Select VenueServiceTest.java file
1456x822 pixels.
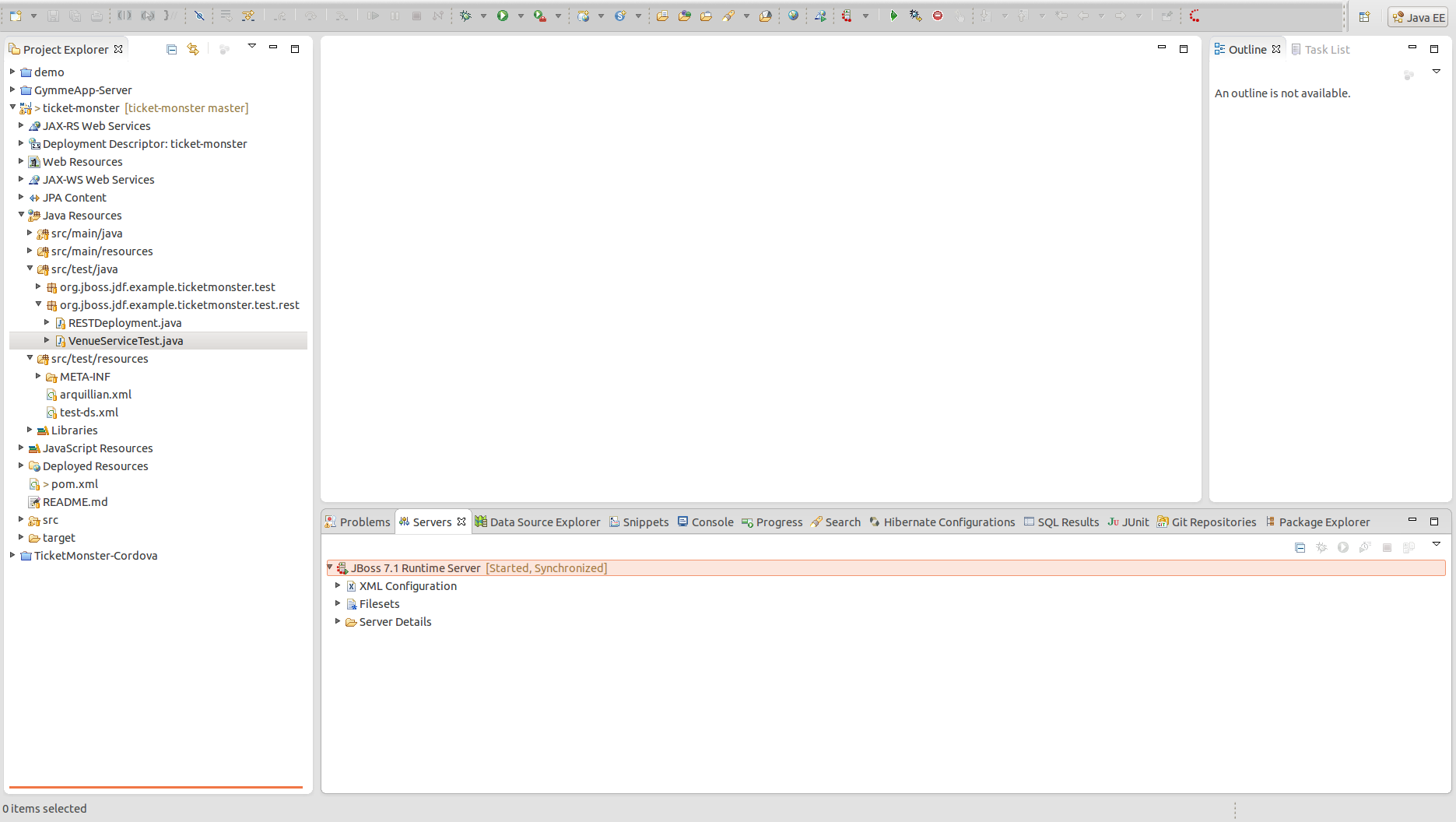click(125, 341)
